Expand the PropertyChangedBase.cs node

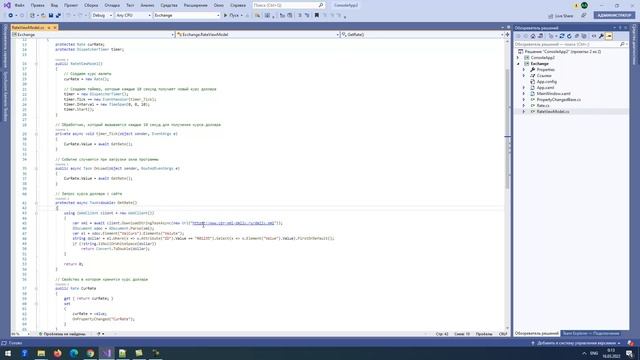(x=524, y=100)
